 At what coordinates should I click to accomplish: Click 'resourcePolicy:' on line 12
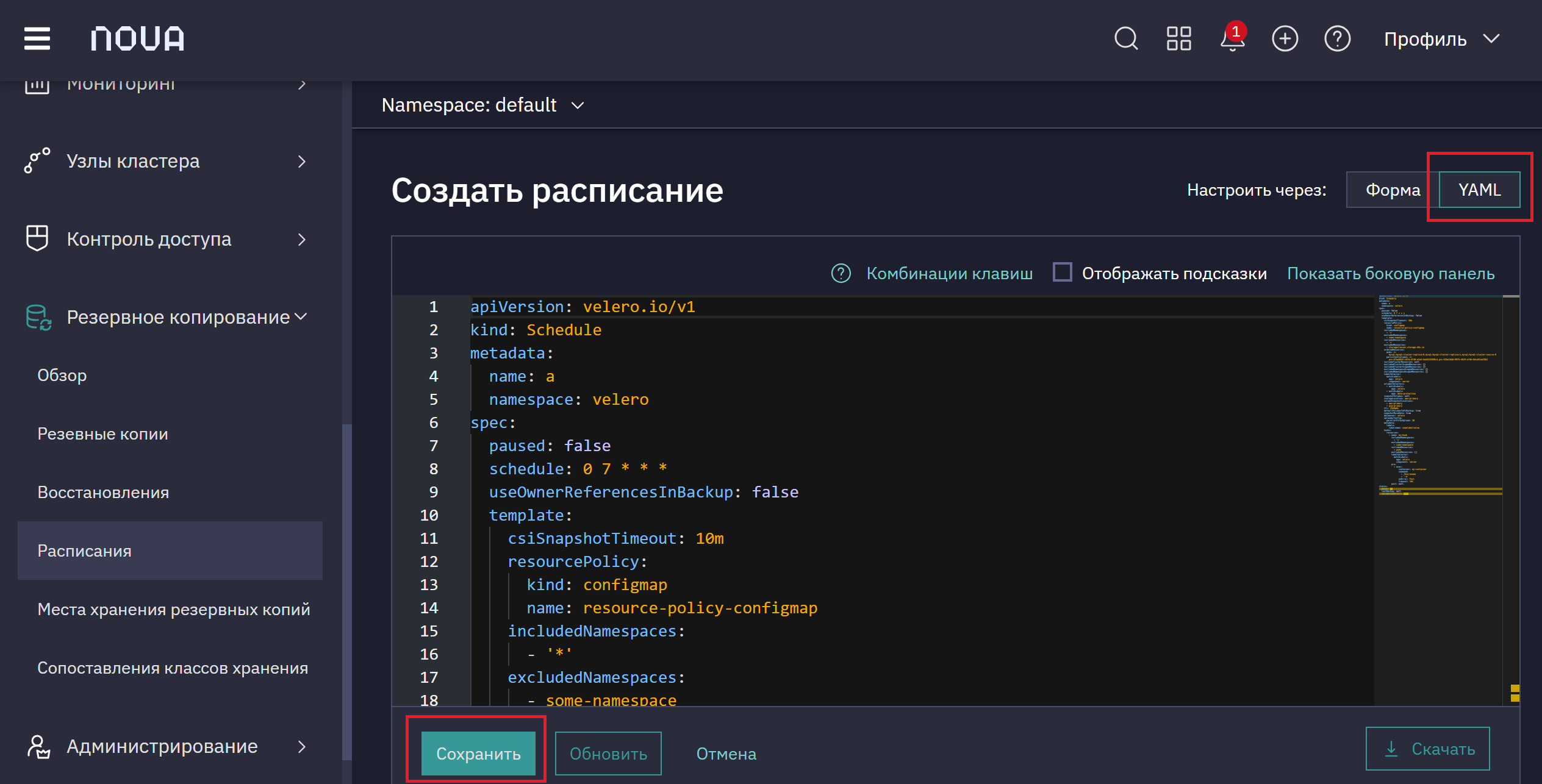tap(578, 561)
